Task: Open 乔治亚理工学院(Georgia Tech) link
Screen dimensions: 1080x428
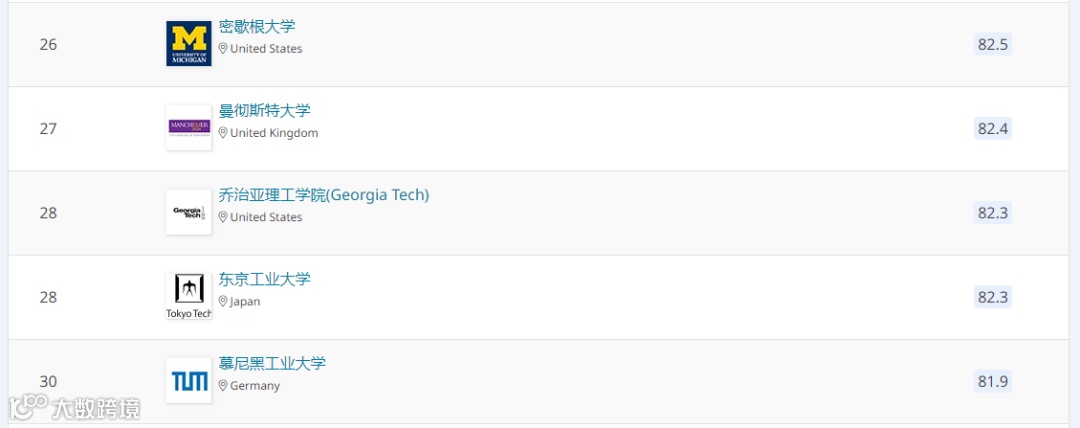Action: pos(324,195)
